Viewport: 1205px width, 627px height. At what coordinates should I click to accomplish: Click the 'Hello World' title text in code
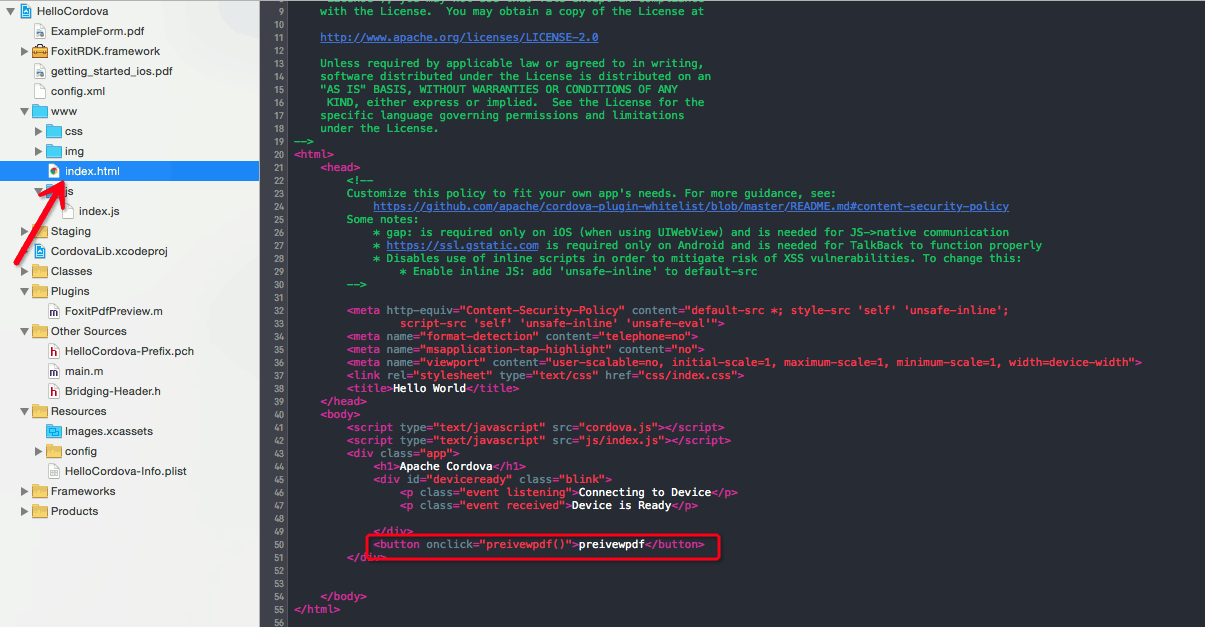click(x=429, y=388)
